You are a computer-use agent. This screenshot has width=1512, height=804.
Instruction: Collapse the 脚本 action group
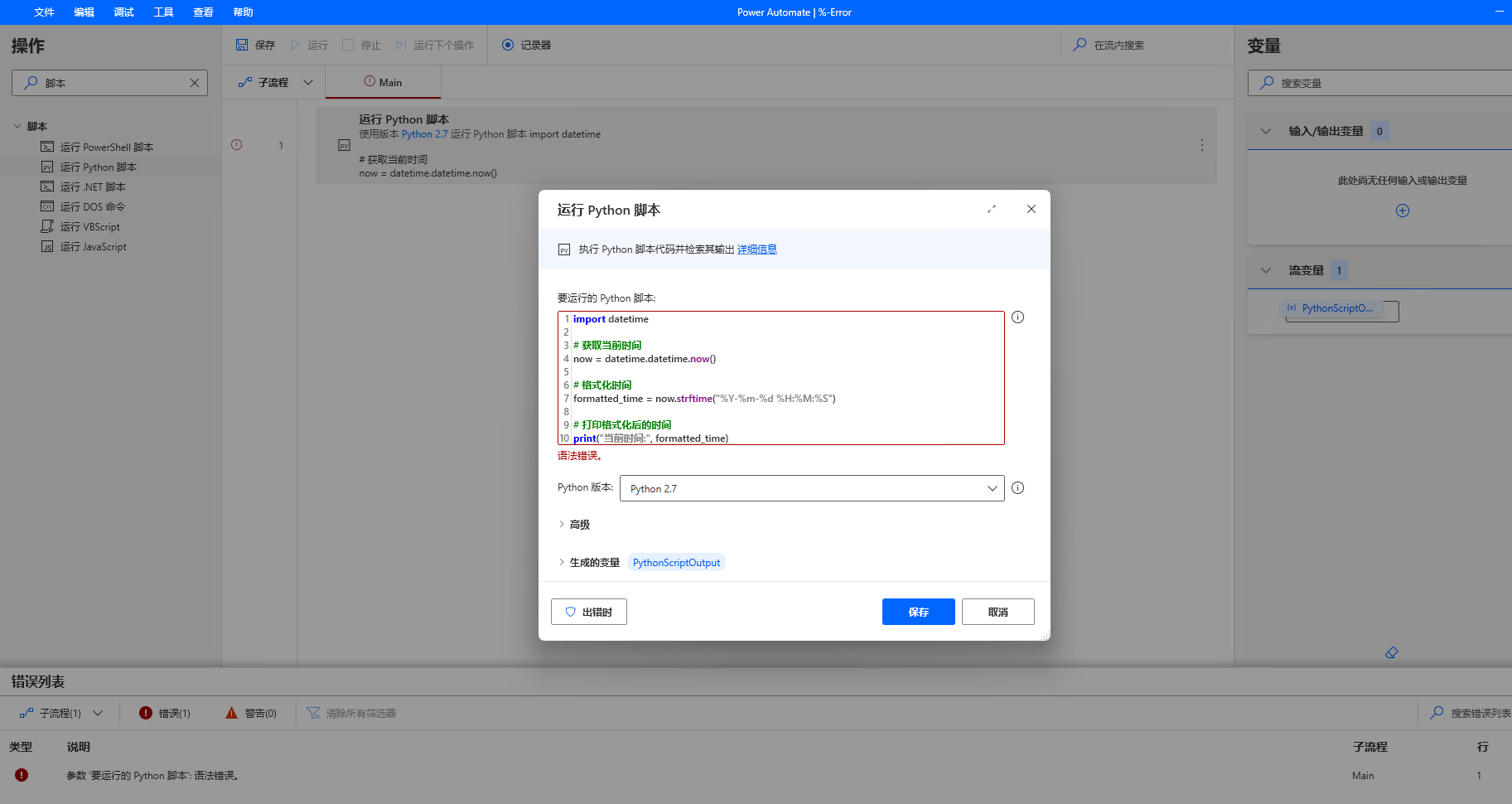pyautogui.click(x=17, y=127)
